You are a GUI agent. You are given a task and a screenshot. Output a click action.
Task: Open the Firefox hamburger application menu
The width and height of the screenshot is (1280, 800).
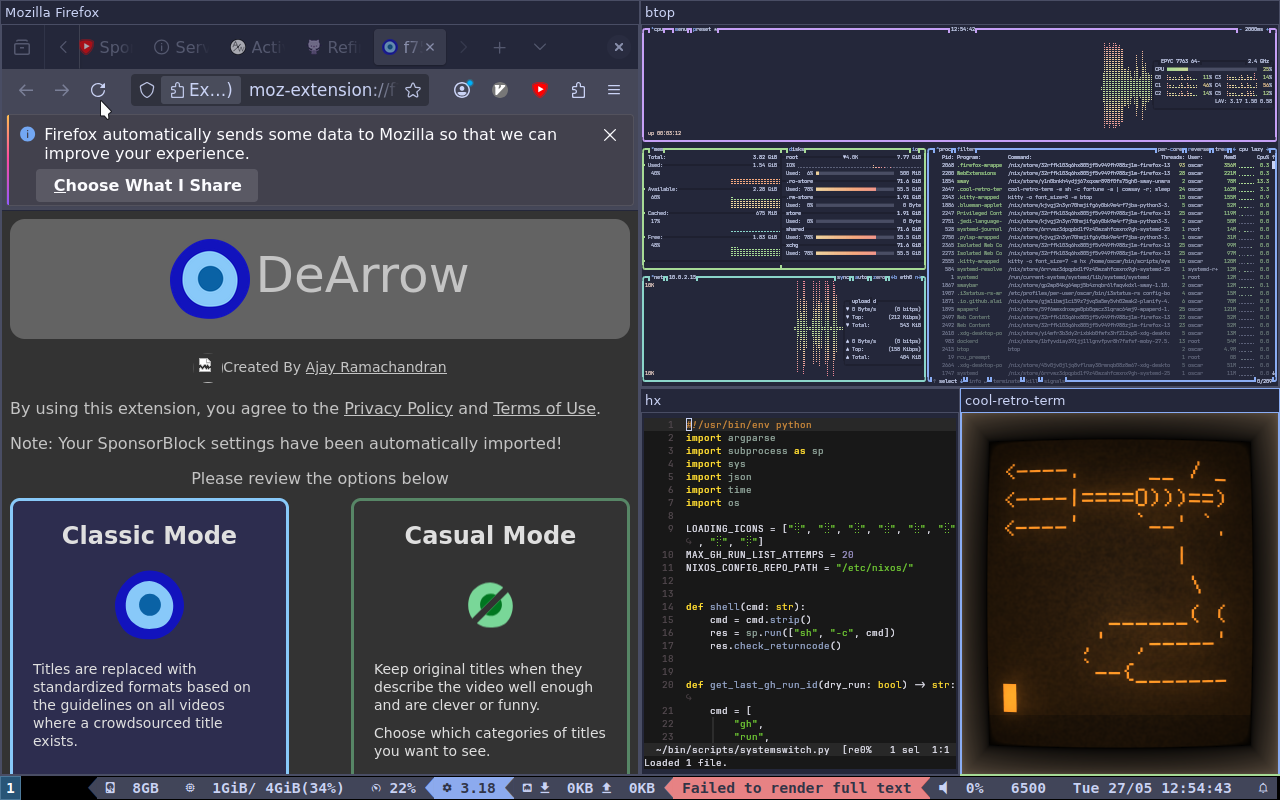(614, 90)
